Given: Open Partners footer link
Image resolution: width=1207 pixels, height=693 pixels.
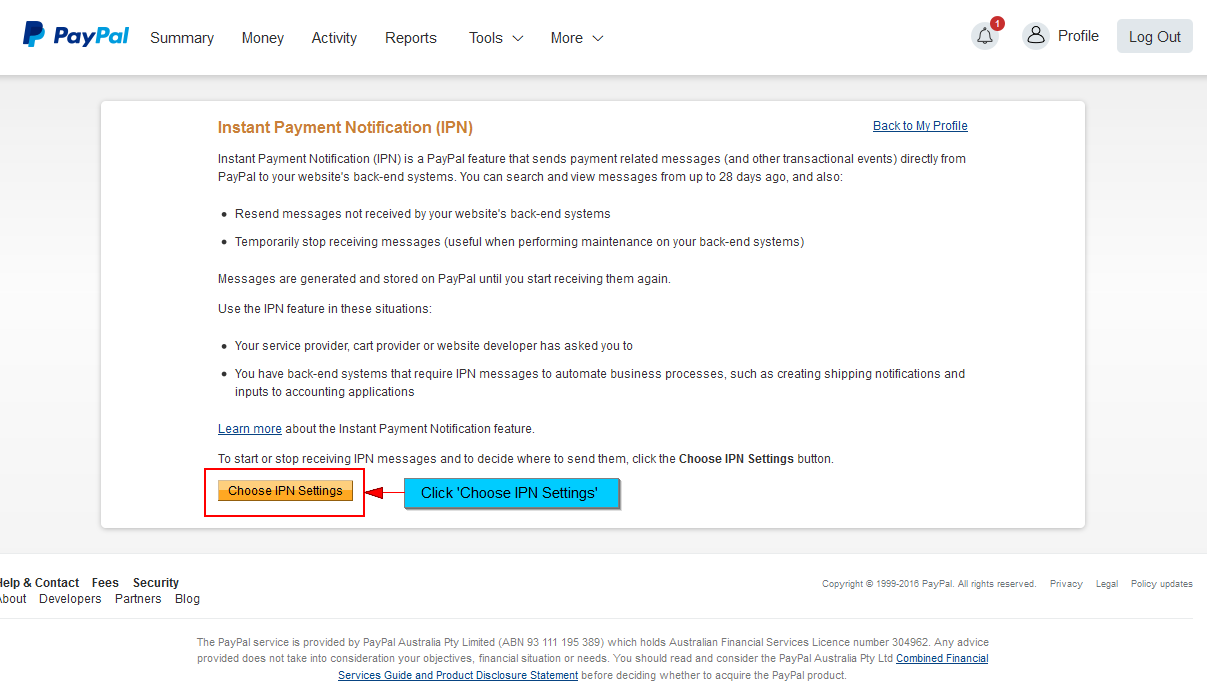Looking at the screenshot, I should pyautogui.click(x=138, y=599).
